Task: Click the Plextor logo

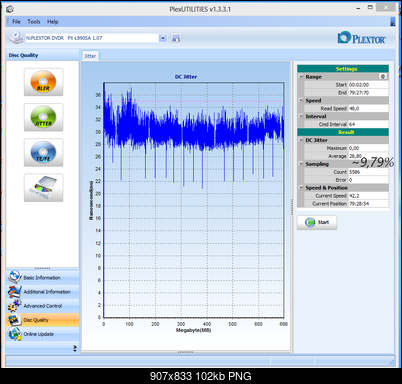Action: click(x=362, y=38)
